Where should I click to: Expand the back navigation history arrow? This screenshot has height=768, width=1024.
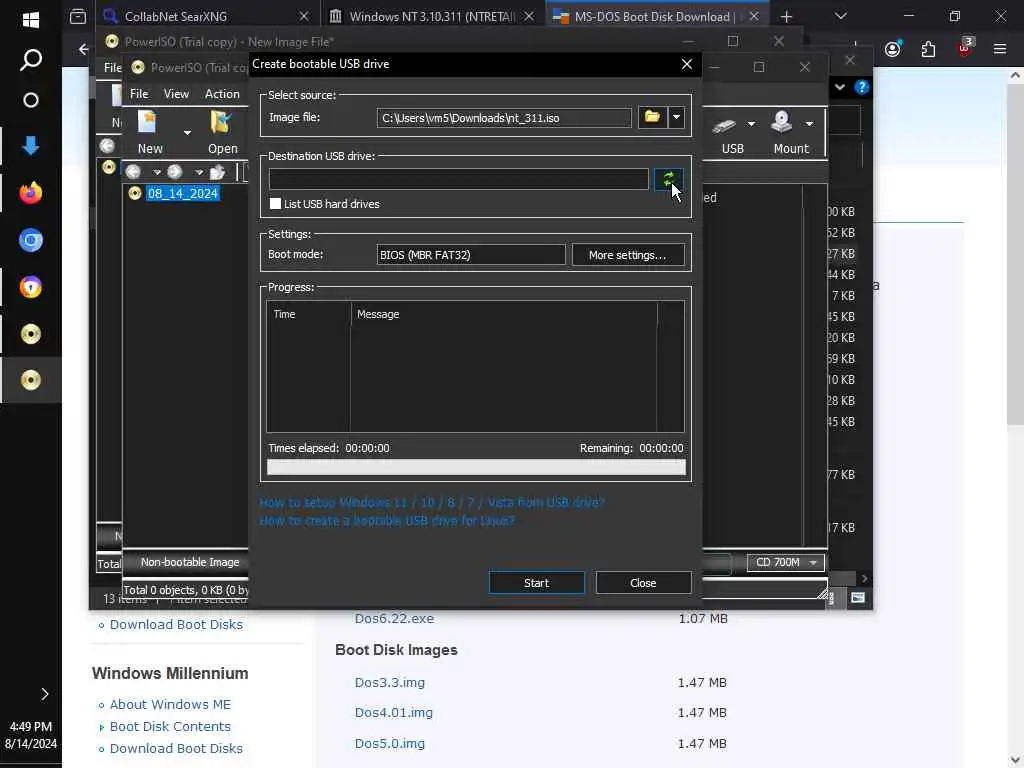point(157,172)
